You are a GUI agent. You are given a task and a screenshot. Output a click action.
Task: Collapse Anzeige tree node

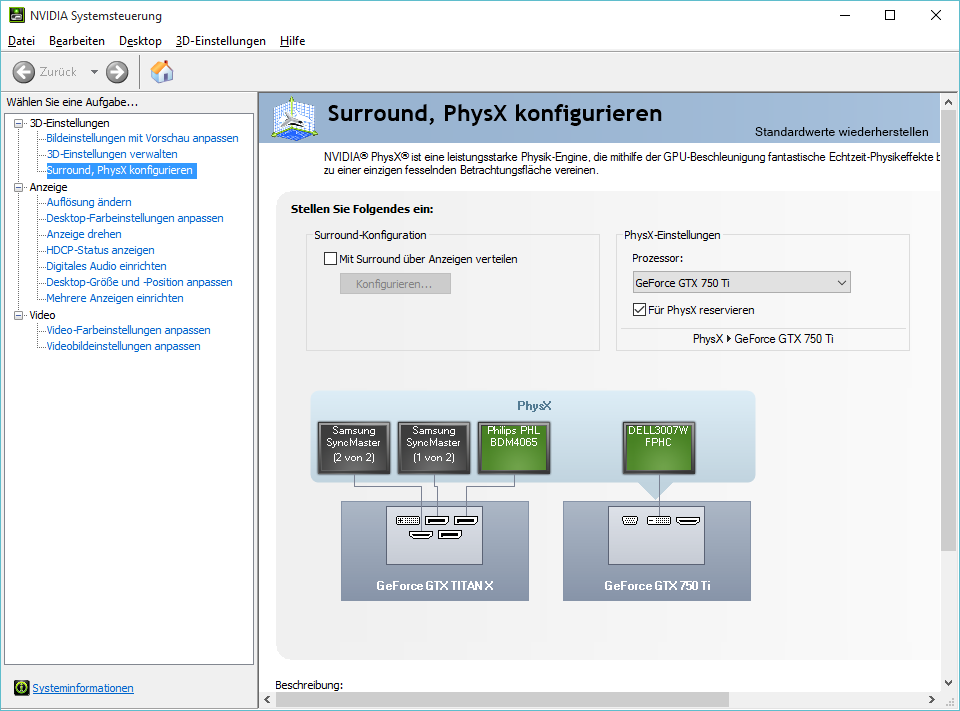[x=19, y=187]
